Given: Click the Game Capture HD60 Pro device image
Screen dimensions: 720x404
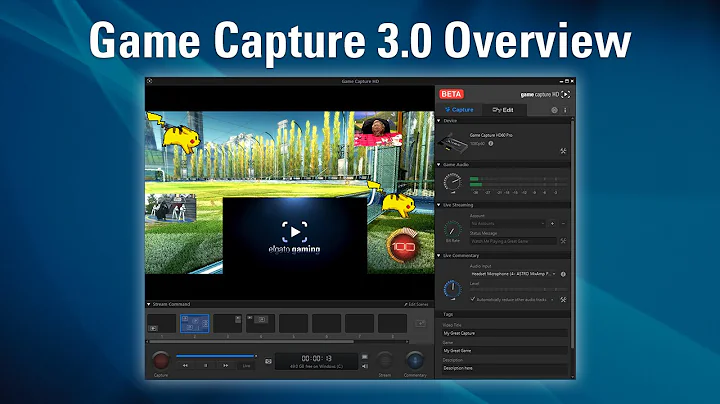Looking at the screenshot, I should (x=452, y=143).
